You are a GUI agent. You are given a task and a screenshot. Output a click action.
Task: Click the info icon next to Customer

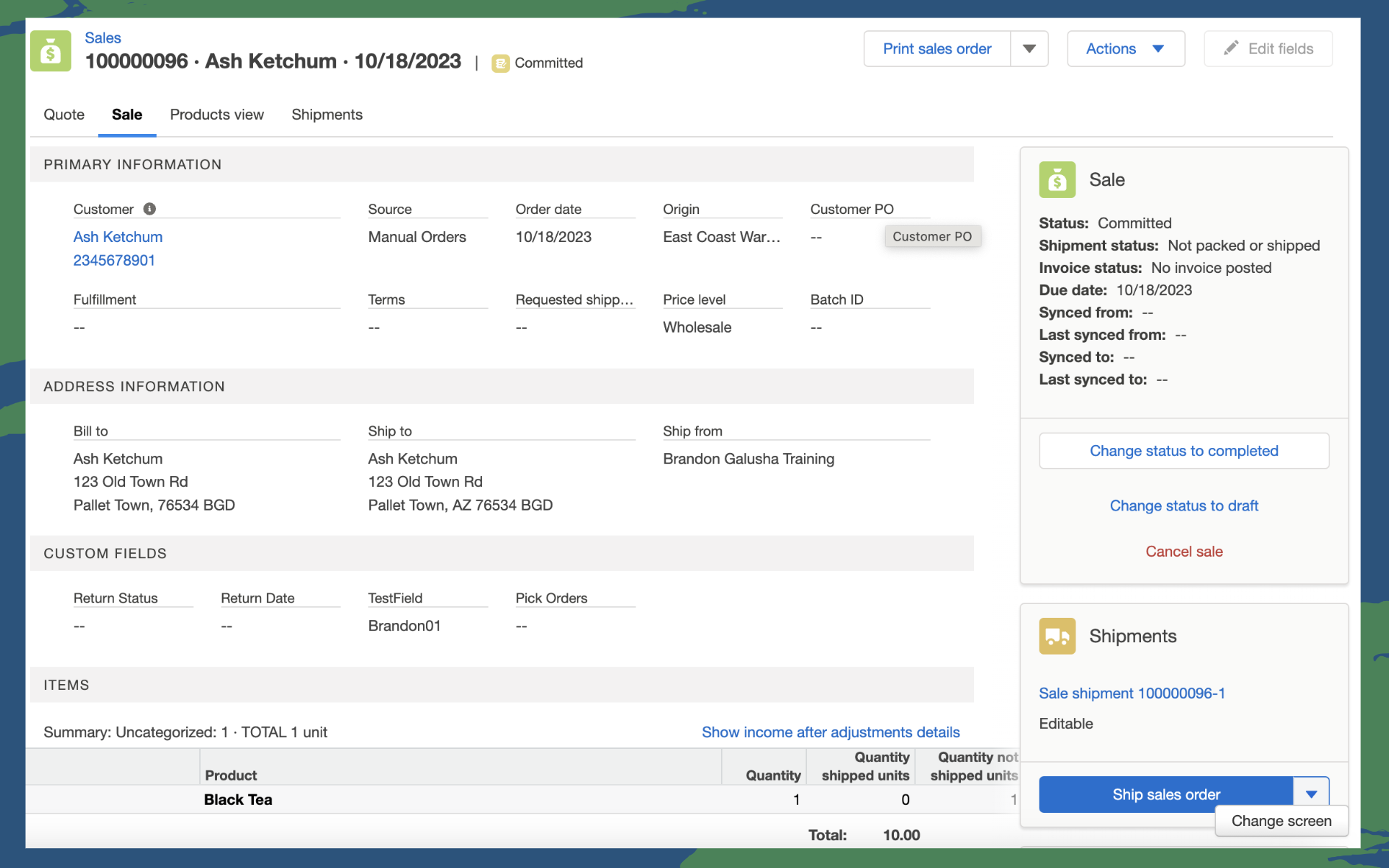pos(149,209)
